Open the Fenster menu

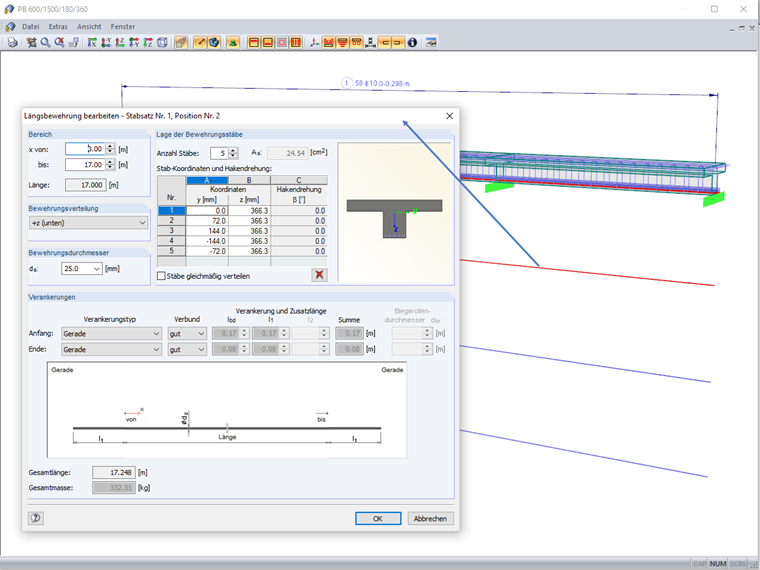click(123, 27)
